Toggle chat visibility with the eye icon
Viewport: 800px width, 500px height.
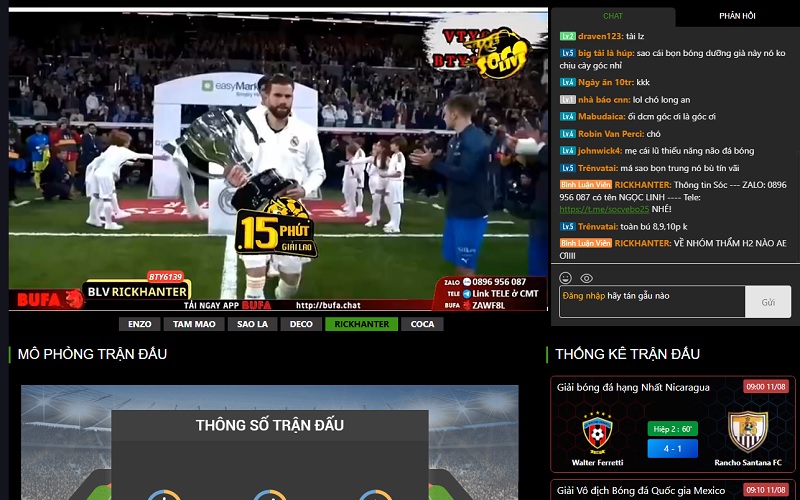pos(587,278)
